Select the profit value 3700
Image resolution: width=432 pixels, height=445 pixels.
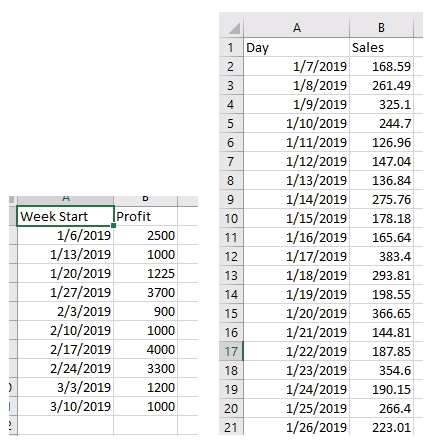click(146, 292)
